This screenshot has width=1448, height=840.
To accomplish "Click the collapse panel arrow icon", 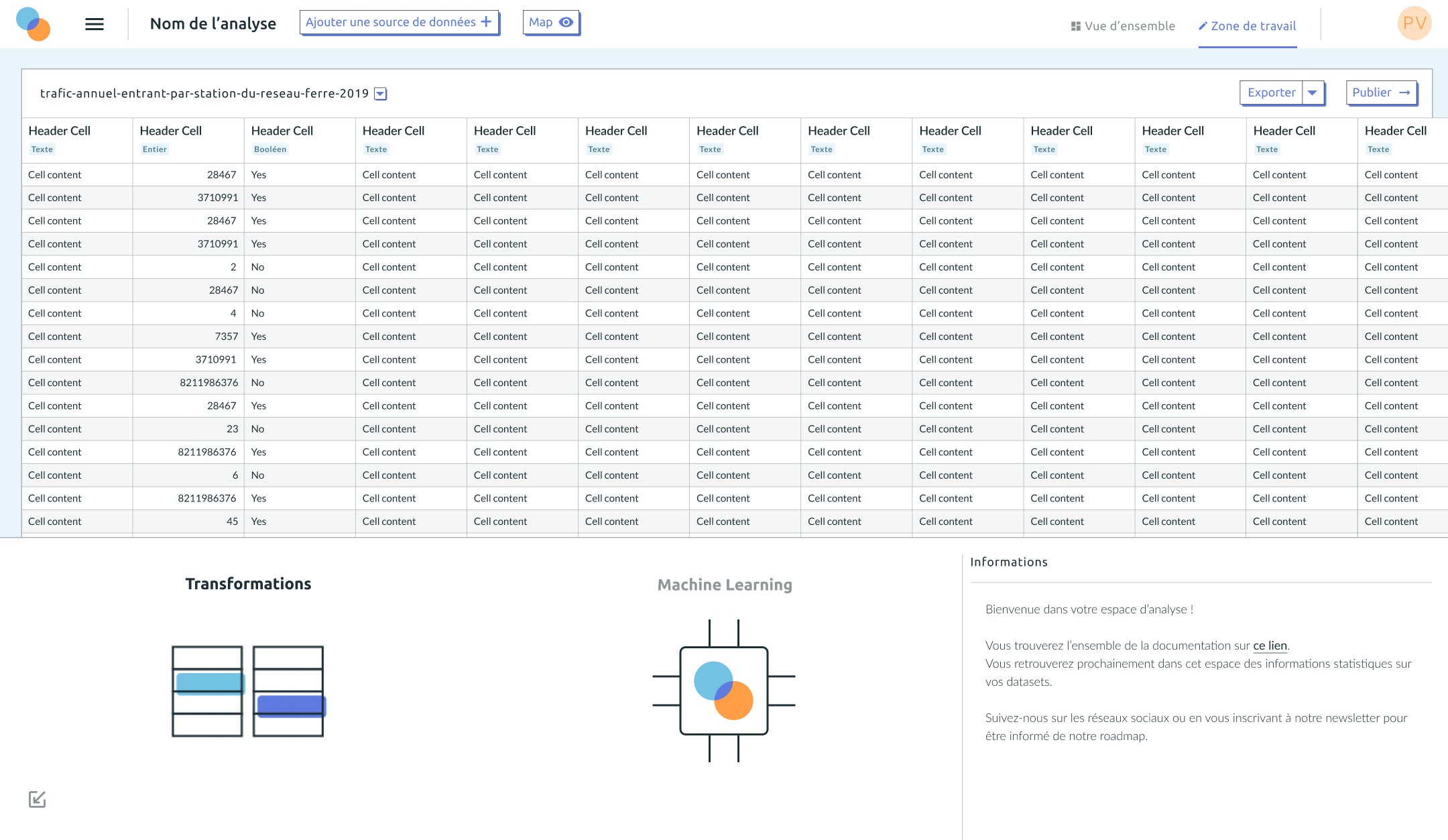I will [38, 798].
